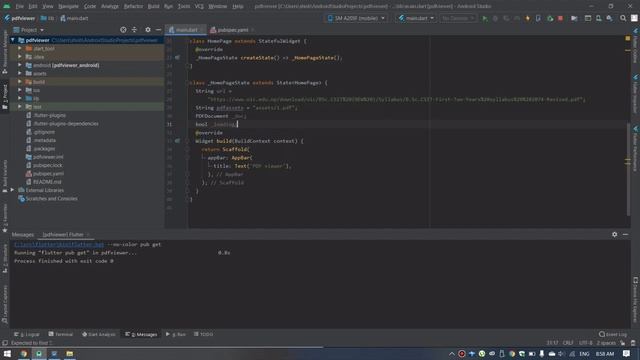The image size is (640, 360).
Task: Open the 6: Logcat tool window button
Action: coord(27,334)
